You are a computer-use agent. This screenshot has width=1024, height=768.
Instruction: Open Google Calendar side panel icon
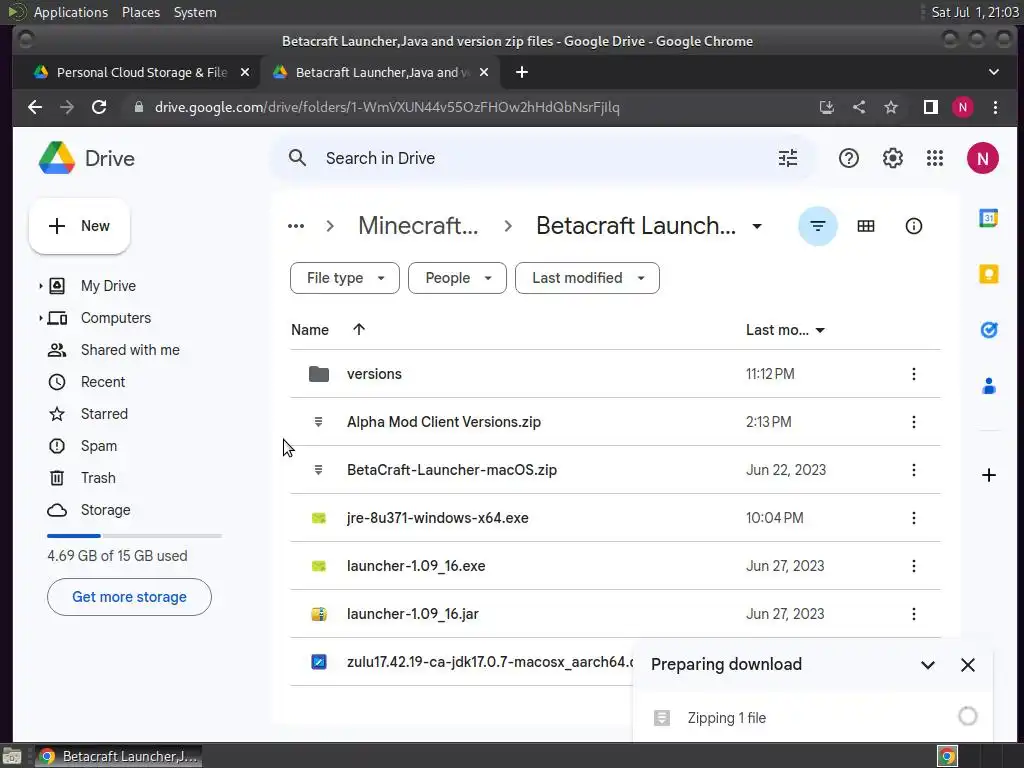point(988,217)
